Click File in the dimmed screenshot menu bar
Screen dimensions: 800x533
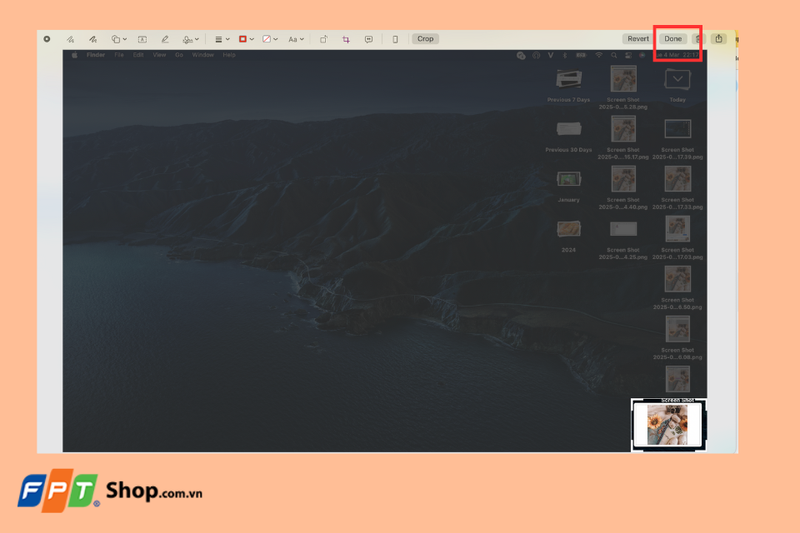point(119,55)
